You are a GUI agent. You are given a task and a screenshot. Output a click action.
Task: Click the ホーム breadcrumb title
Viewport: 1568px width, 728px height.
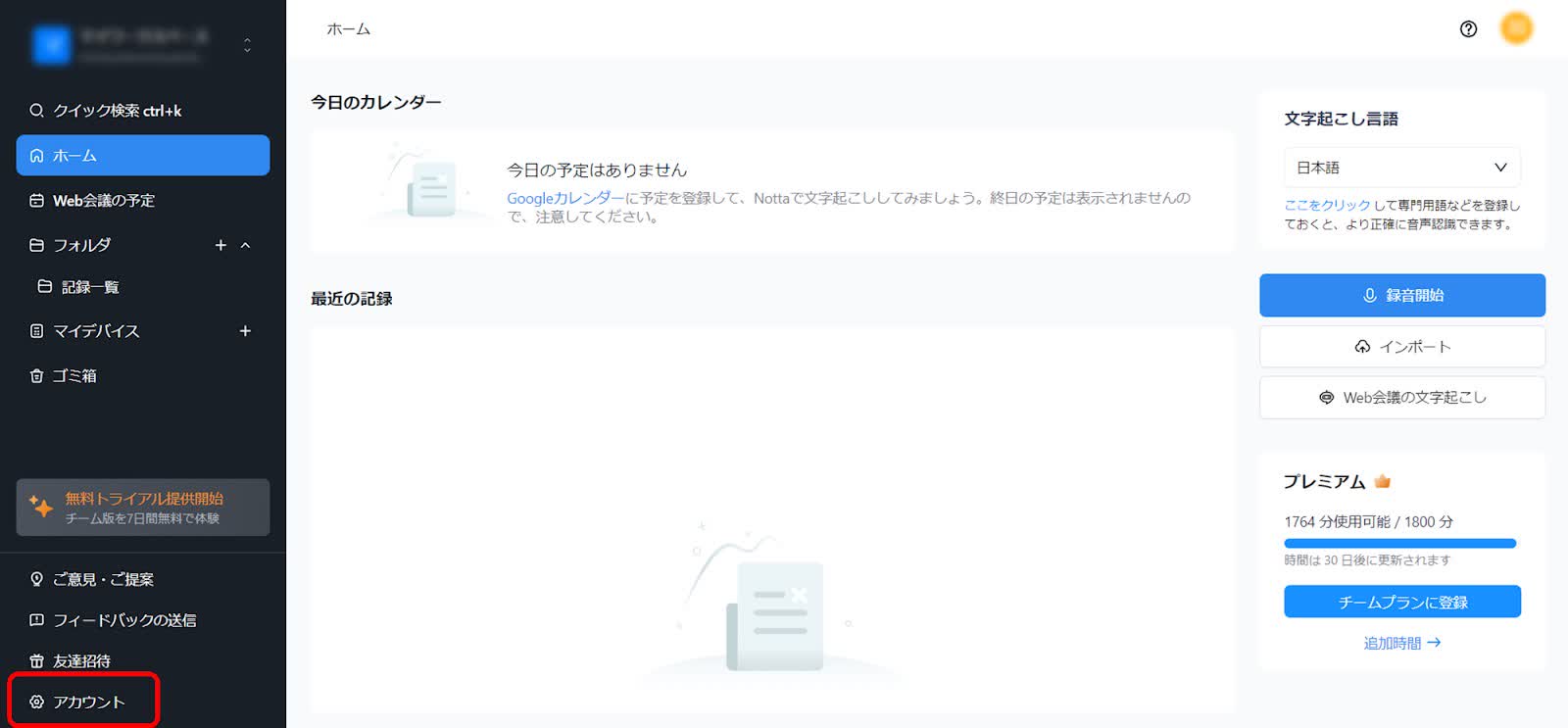[x=349, y=29]
